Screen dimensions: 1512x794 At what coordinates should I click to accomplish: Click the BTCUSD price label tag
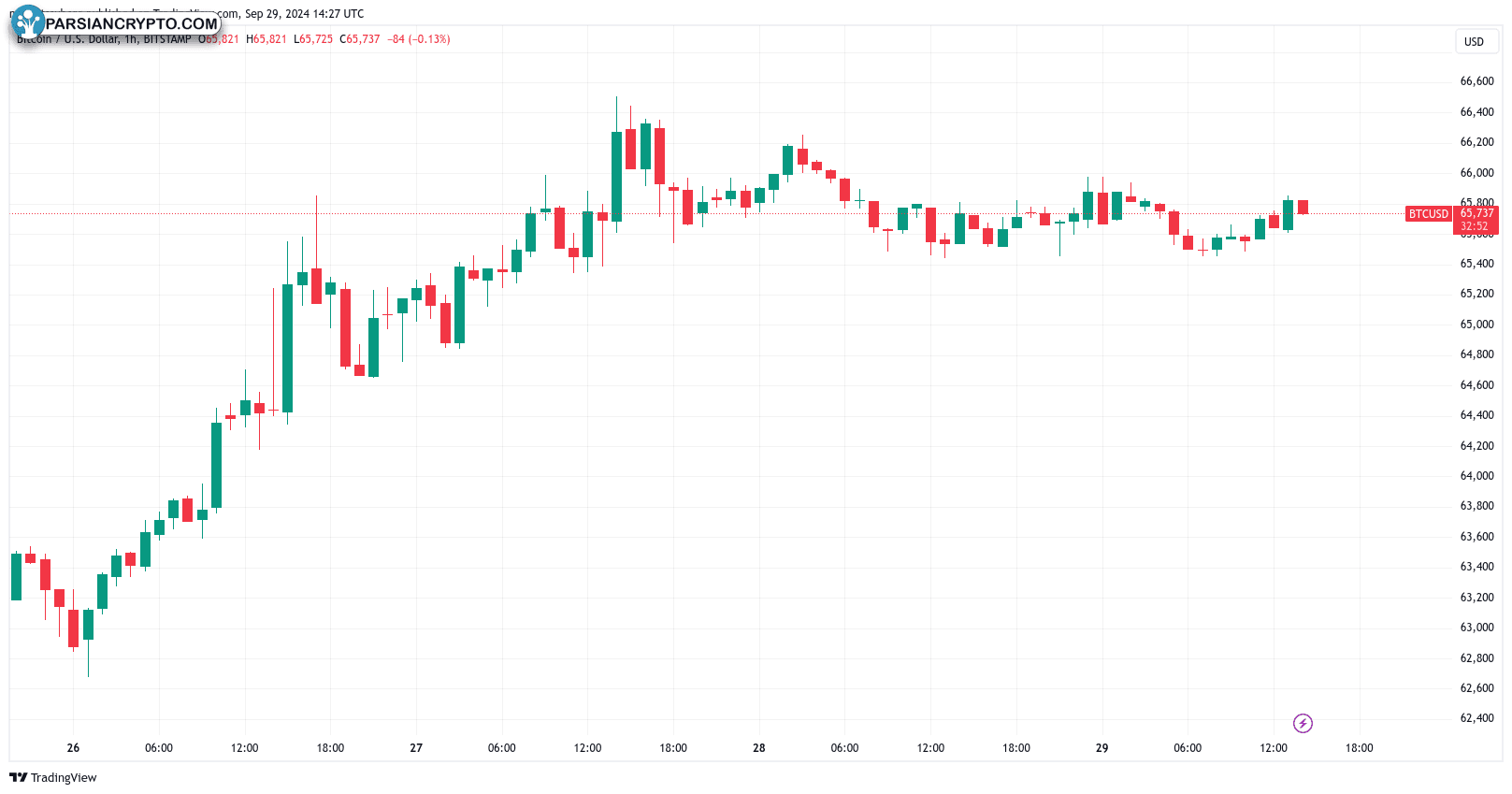(x=1429, y=214)
